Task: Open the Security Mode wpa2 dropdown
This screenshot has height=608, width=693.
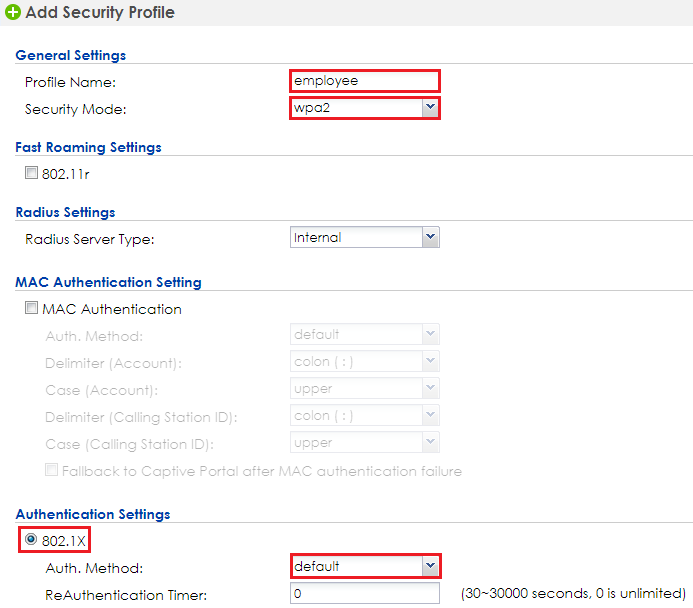Action: click(365, 108)
